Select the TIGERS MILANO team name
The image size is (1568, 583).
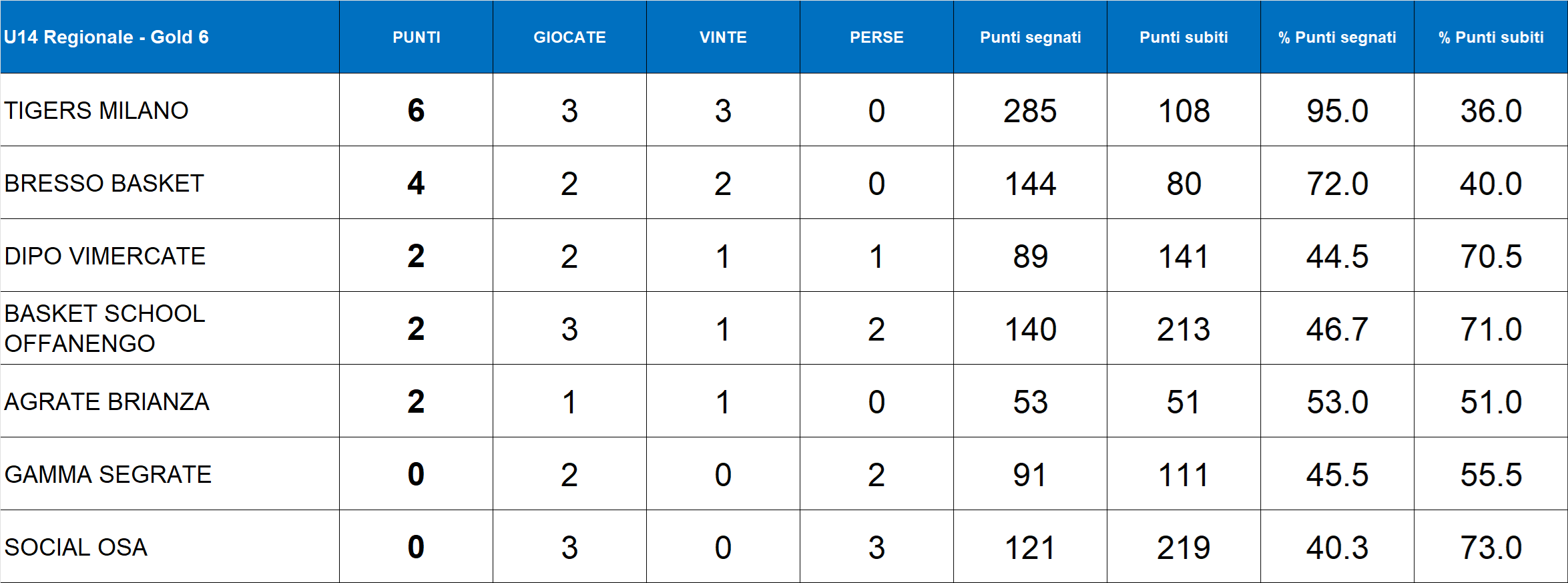click(97, 110)
